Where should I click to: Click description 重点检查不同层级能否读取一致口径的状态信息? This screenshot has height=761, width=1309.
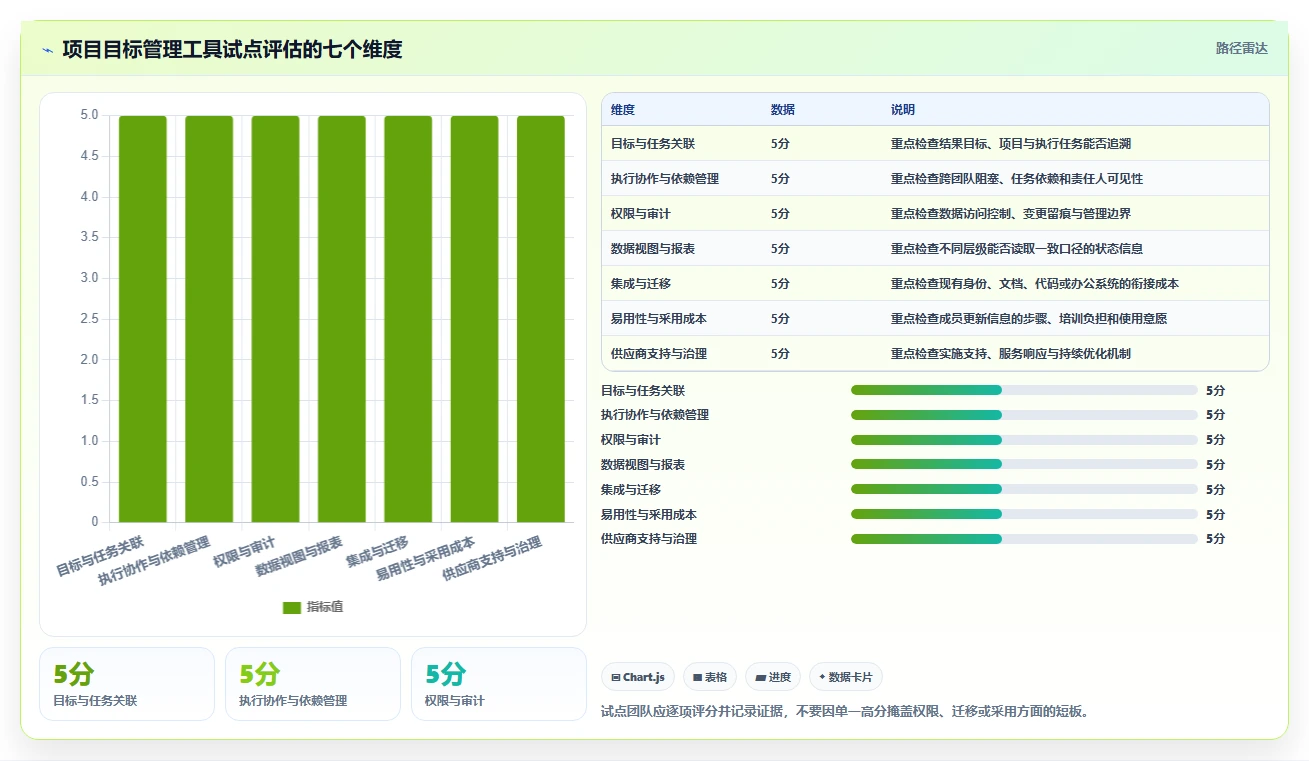(x=1017, y=249)
